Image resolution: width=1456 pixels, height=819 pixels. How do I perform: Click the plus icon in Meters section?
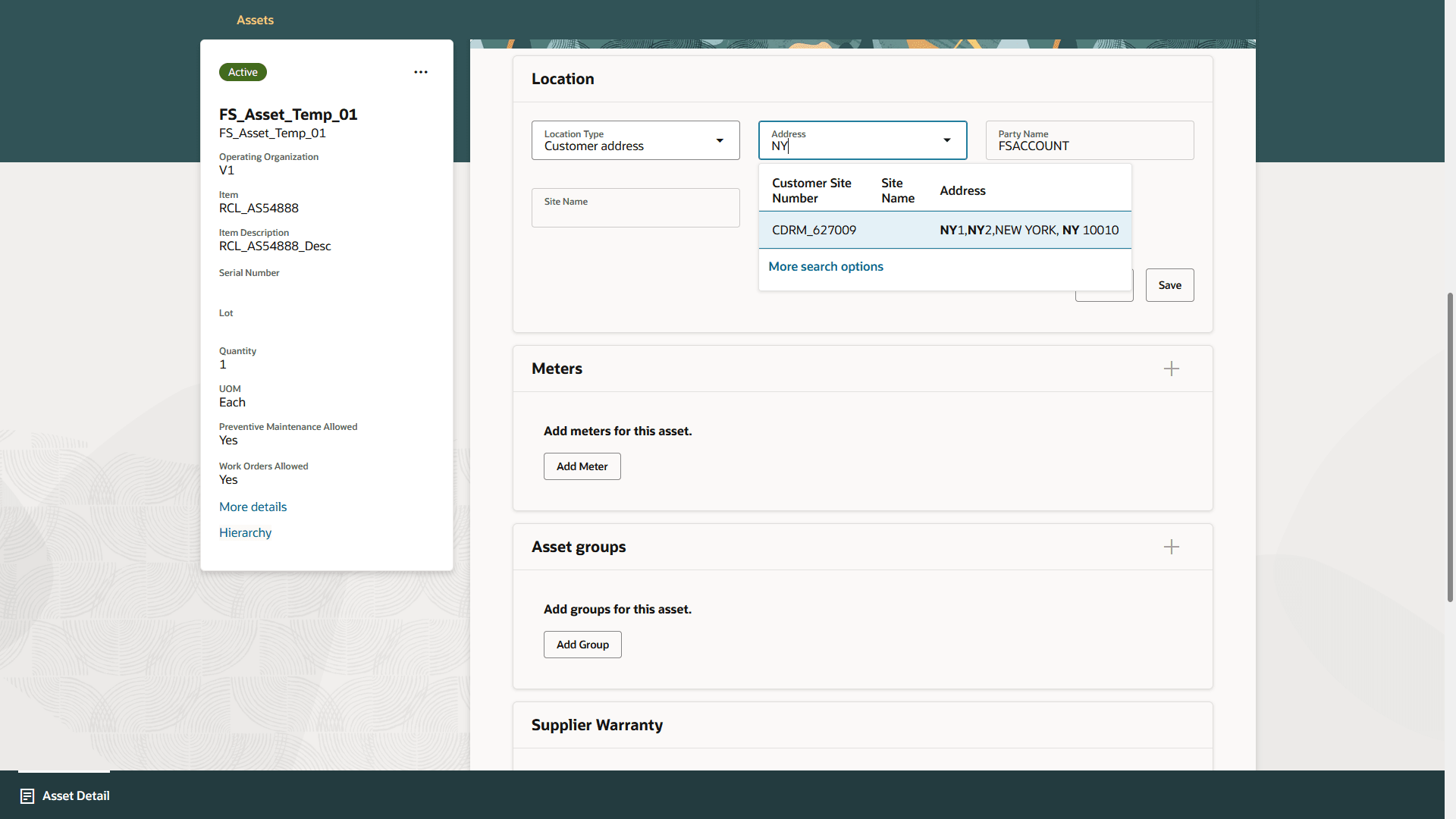1172,369
